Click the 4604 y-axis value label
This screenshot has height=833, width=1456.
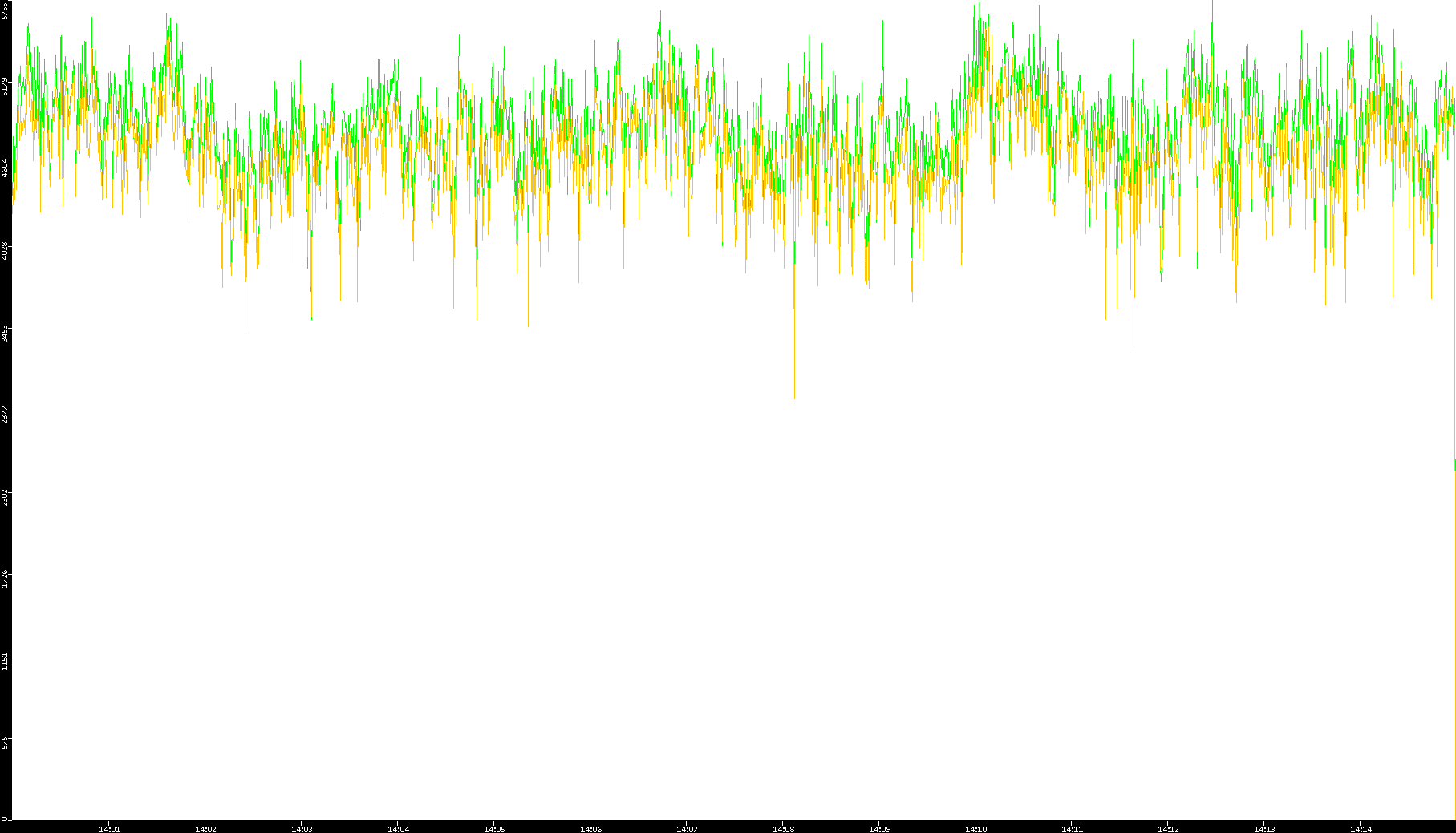pos(6,168)
